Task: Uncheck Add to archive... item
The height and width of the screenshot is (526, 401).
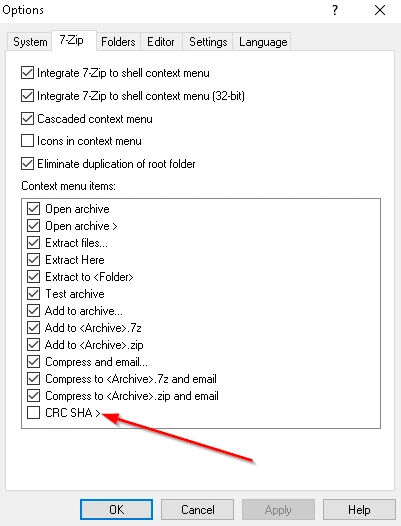Action: click(x=34, y=311)
